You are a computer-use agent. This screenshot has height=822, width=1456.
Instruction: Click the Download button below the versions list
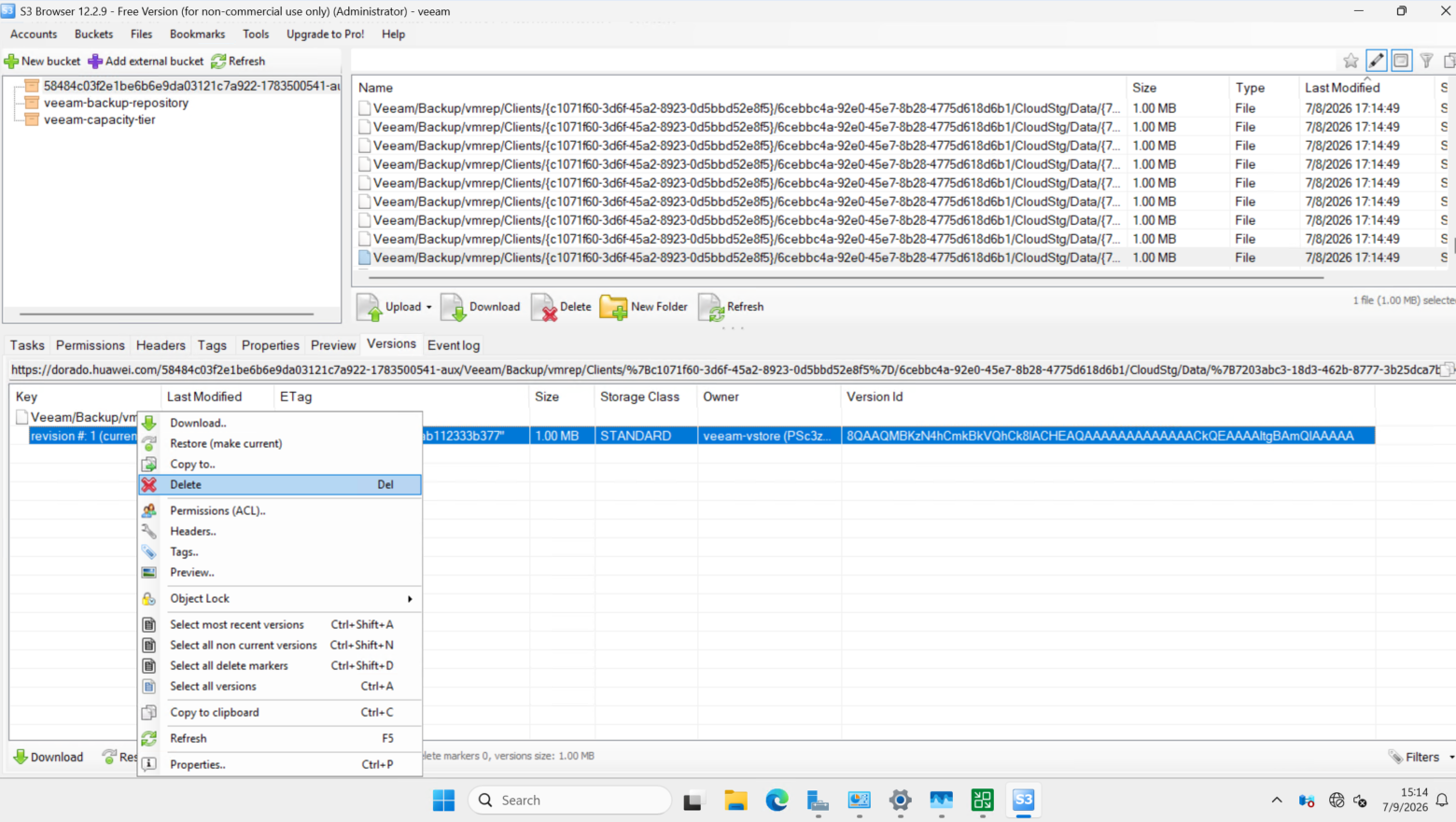pos(49,757)
